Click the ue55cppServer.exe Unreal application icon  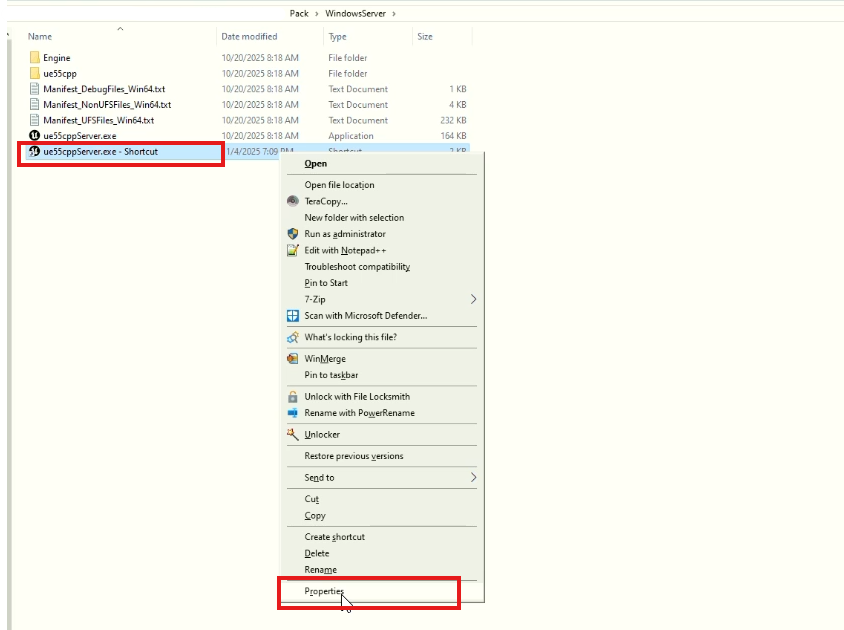[x=35, y=136]
